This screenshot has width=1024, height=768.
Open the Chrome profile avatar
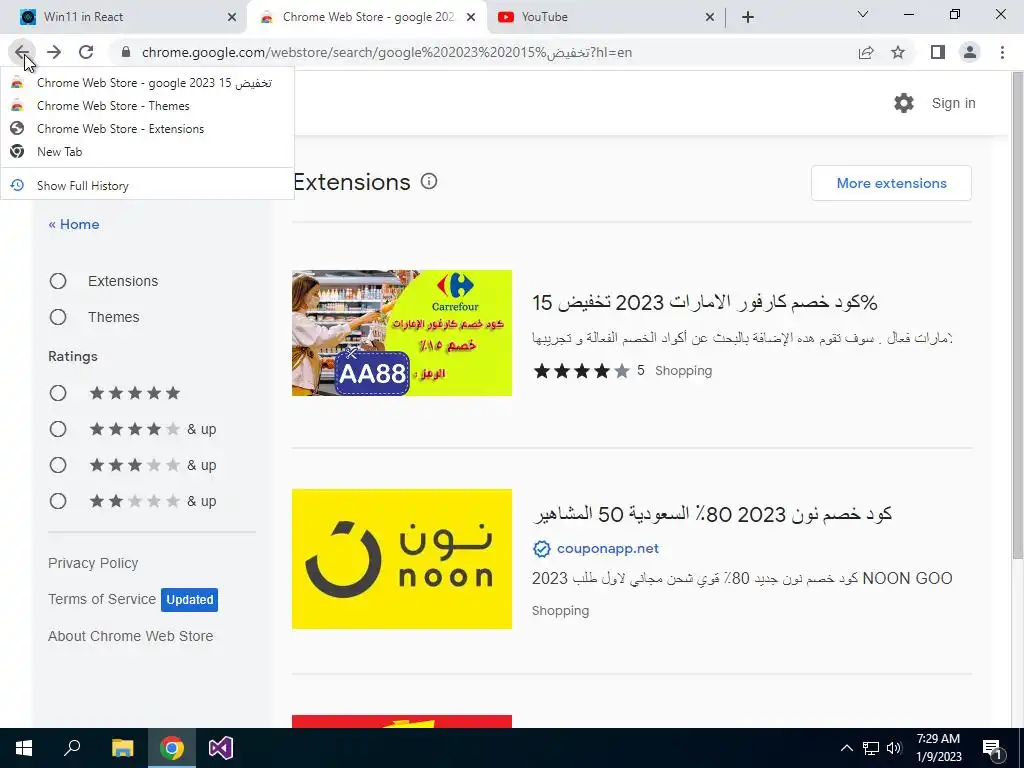pos(970,52)
